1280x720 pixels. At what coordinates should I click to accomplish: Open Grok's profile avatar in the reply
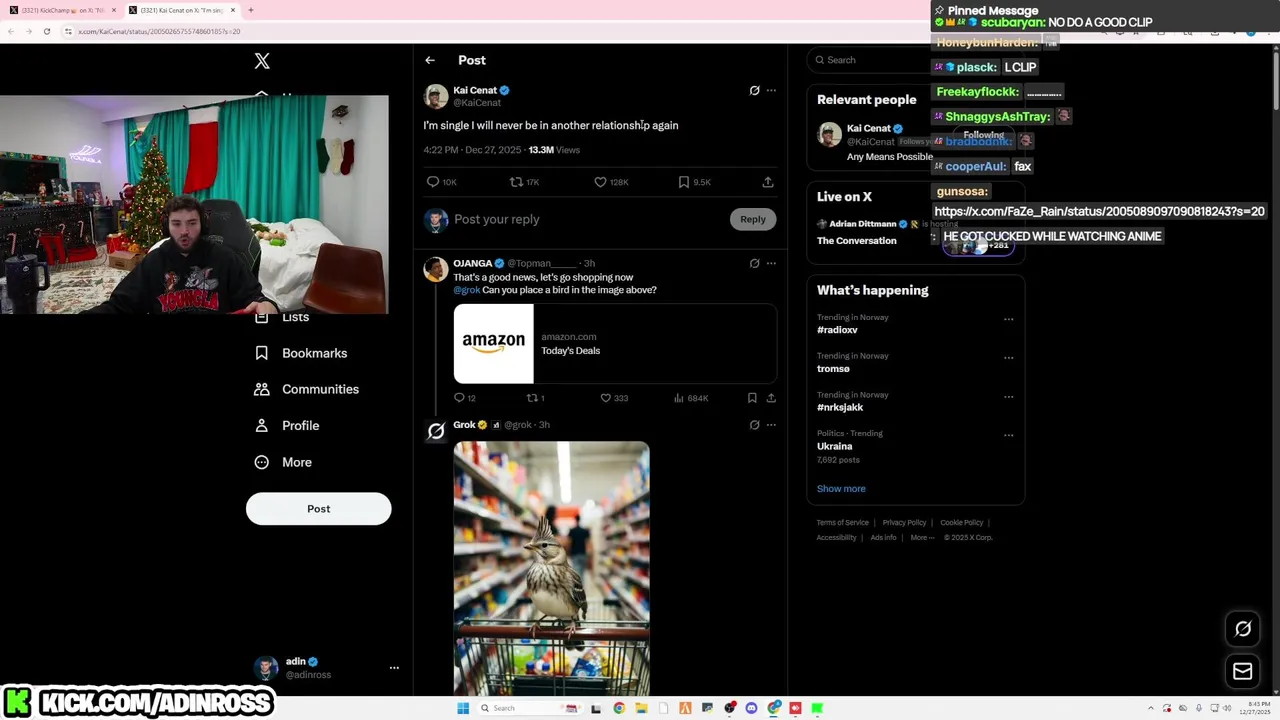click(x=436, y=431)
